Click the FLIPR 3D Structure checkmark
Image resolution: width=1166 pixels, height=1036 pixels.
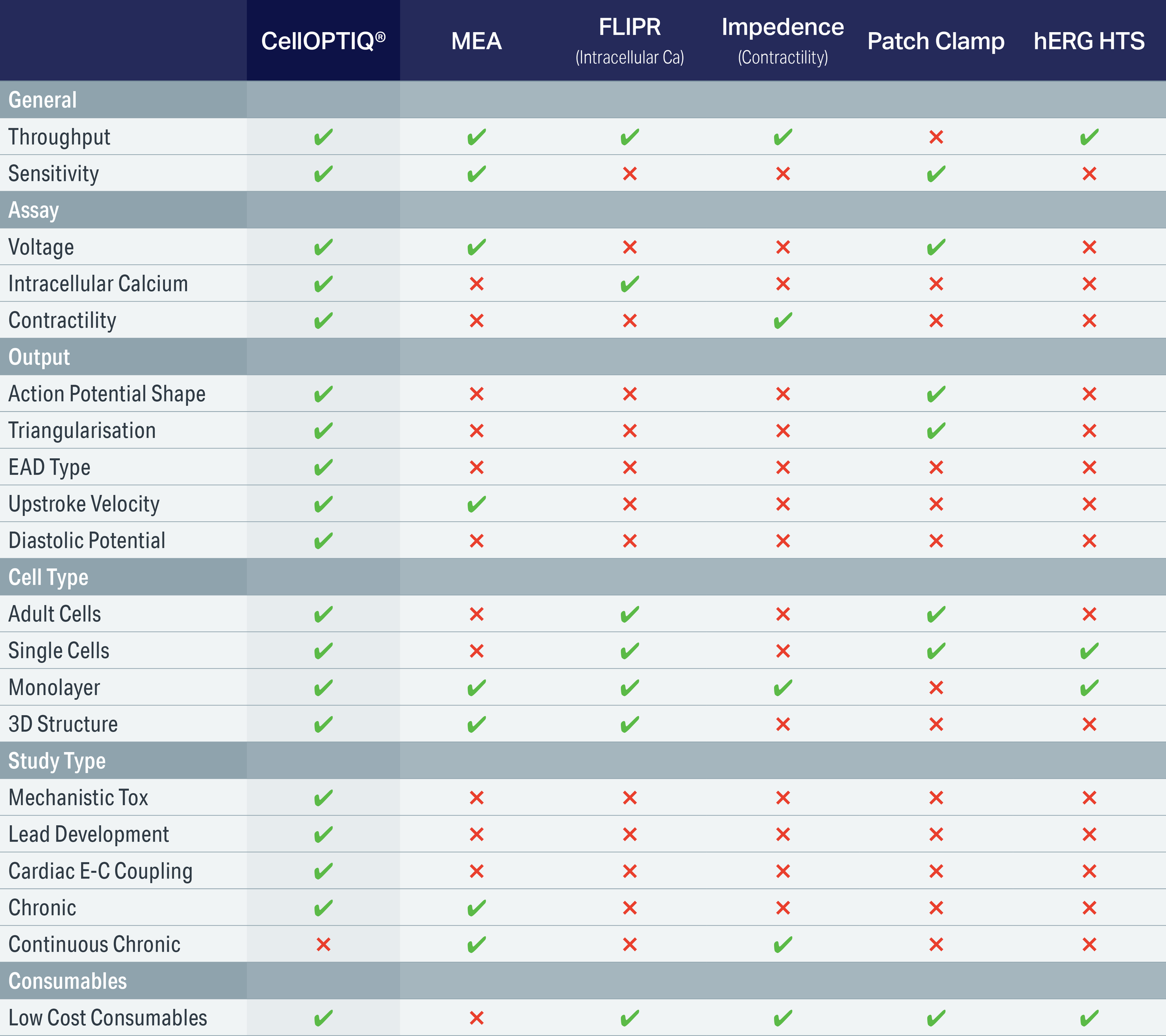(630, 724)
